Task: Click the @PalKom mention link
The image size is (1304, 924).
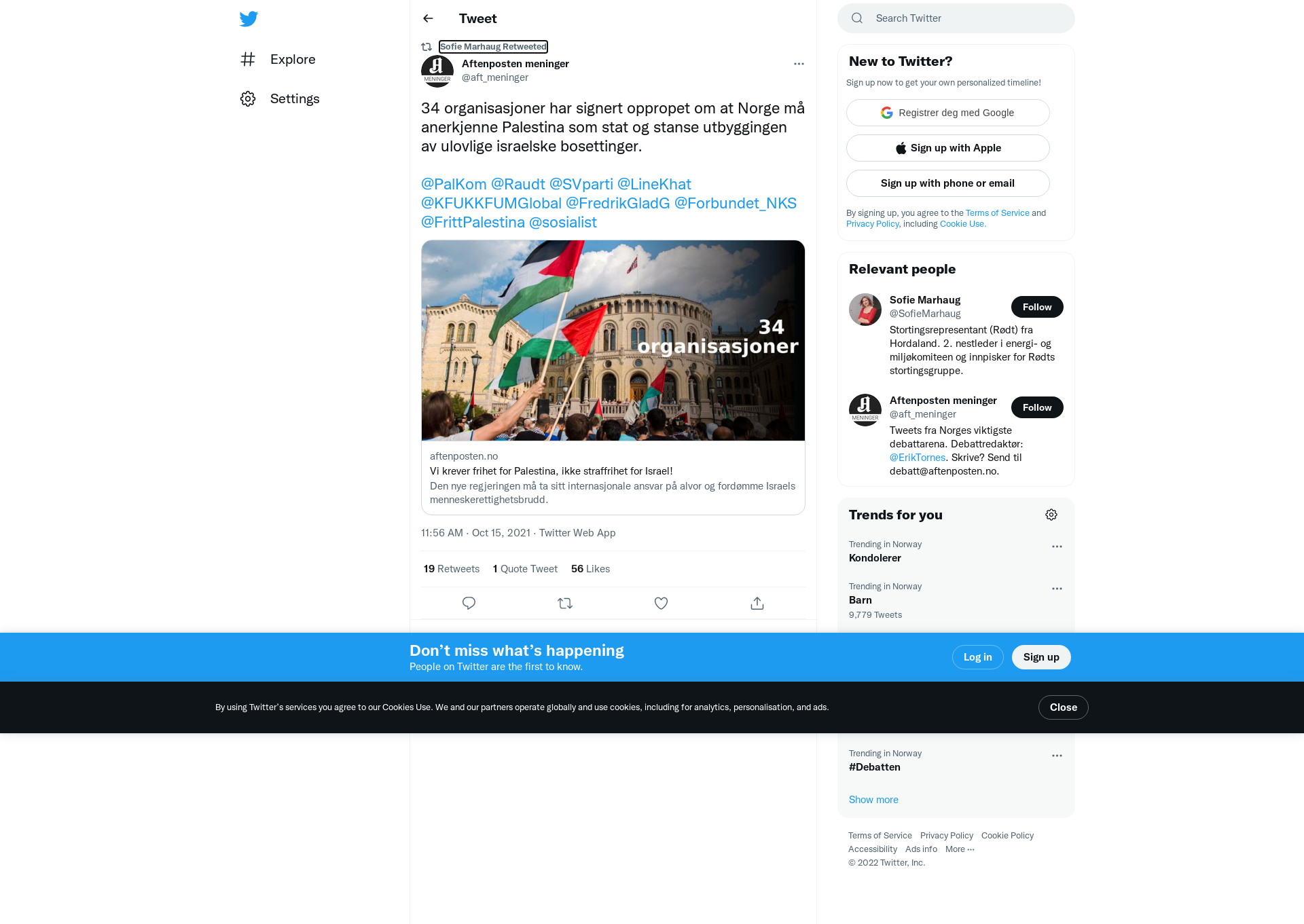Action: [454, 184]
